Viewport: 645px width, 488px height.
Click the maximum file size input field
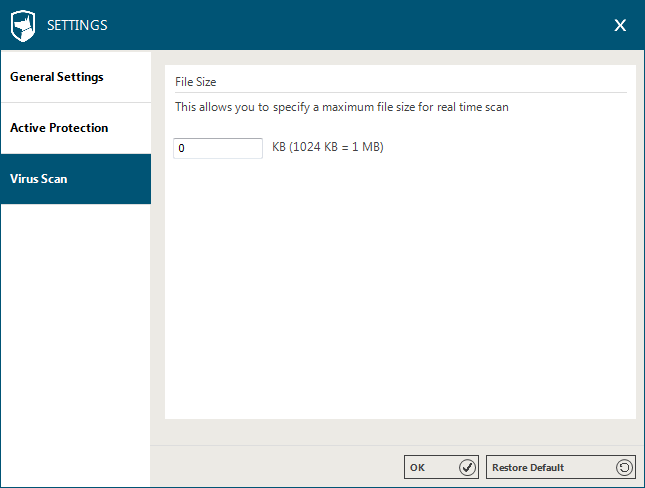tap(218, 148)
